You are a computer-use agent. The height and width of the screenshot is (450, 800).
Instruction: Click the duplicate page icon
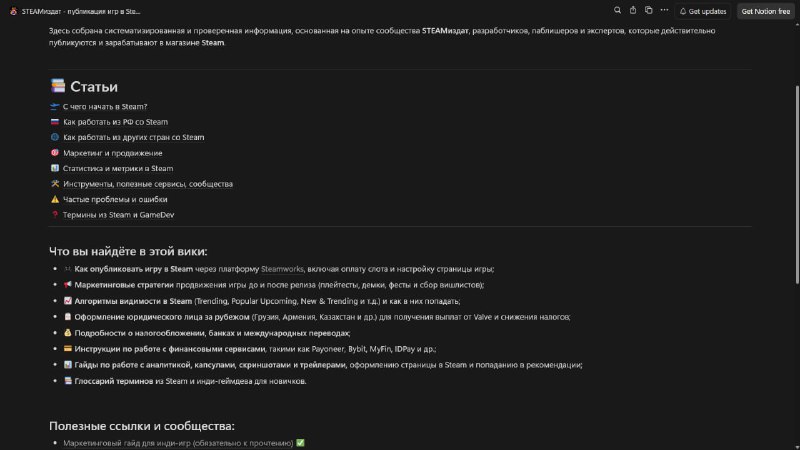[648, 10]
